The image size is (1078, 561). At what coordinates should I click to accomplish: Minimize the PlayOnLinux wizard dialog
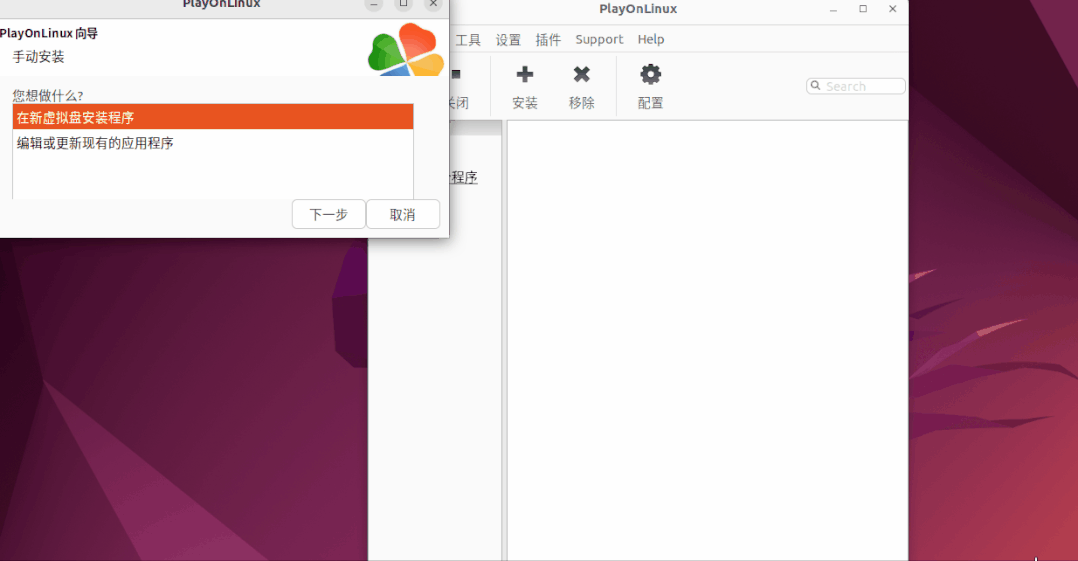(x=374, y=4)
